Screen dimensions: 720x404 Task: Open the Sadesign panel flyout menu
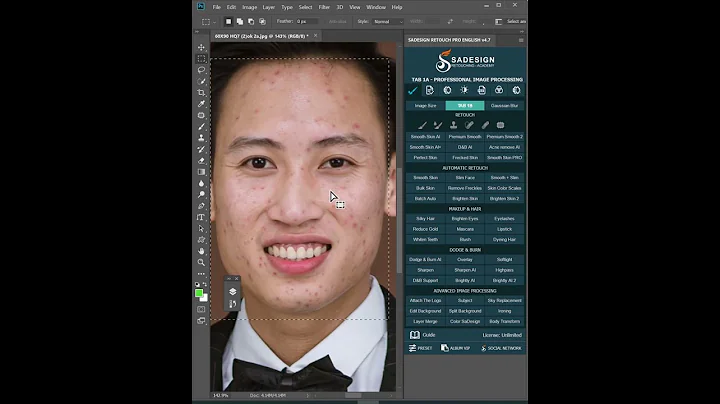pos(521,40)
